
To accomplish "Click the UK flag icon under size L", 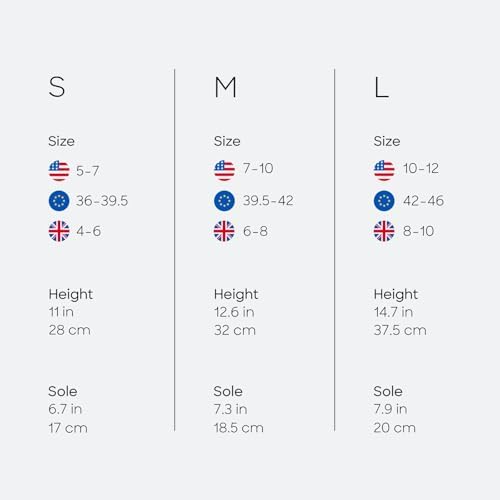I will [384, 231].
